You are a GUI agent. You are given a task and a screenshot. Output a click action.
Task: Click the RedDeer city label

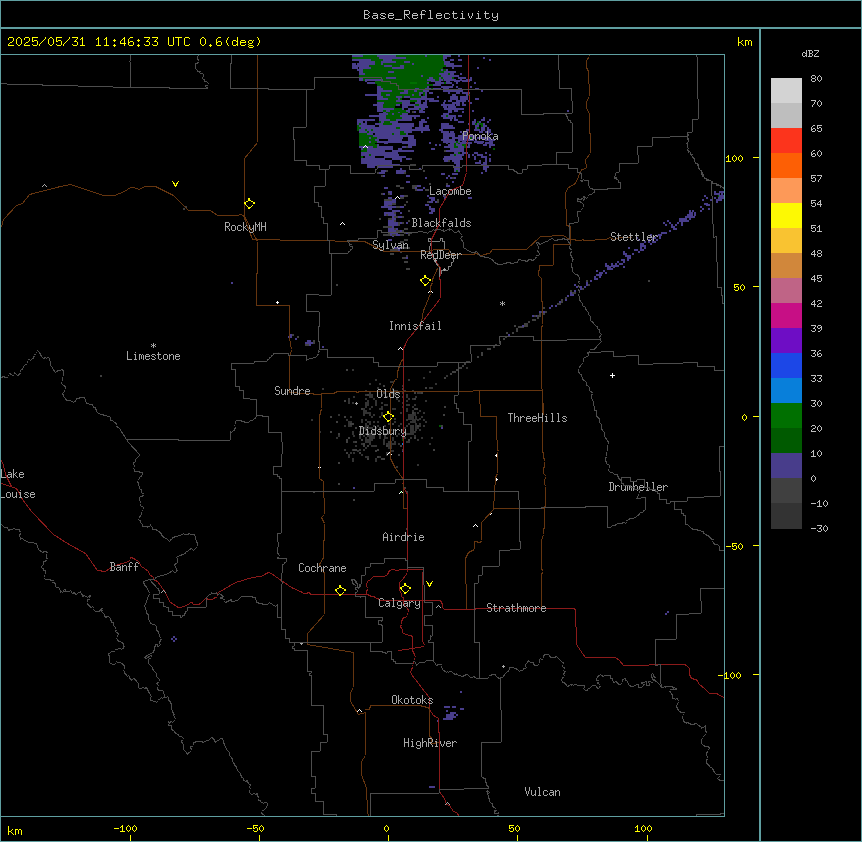440,255
